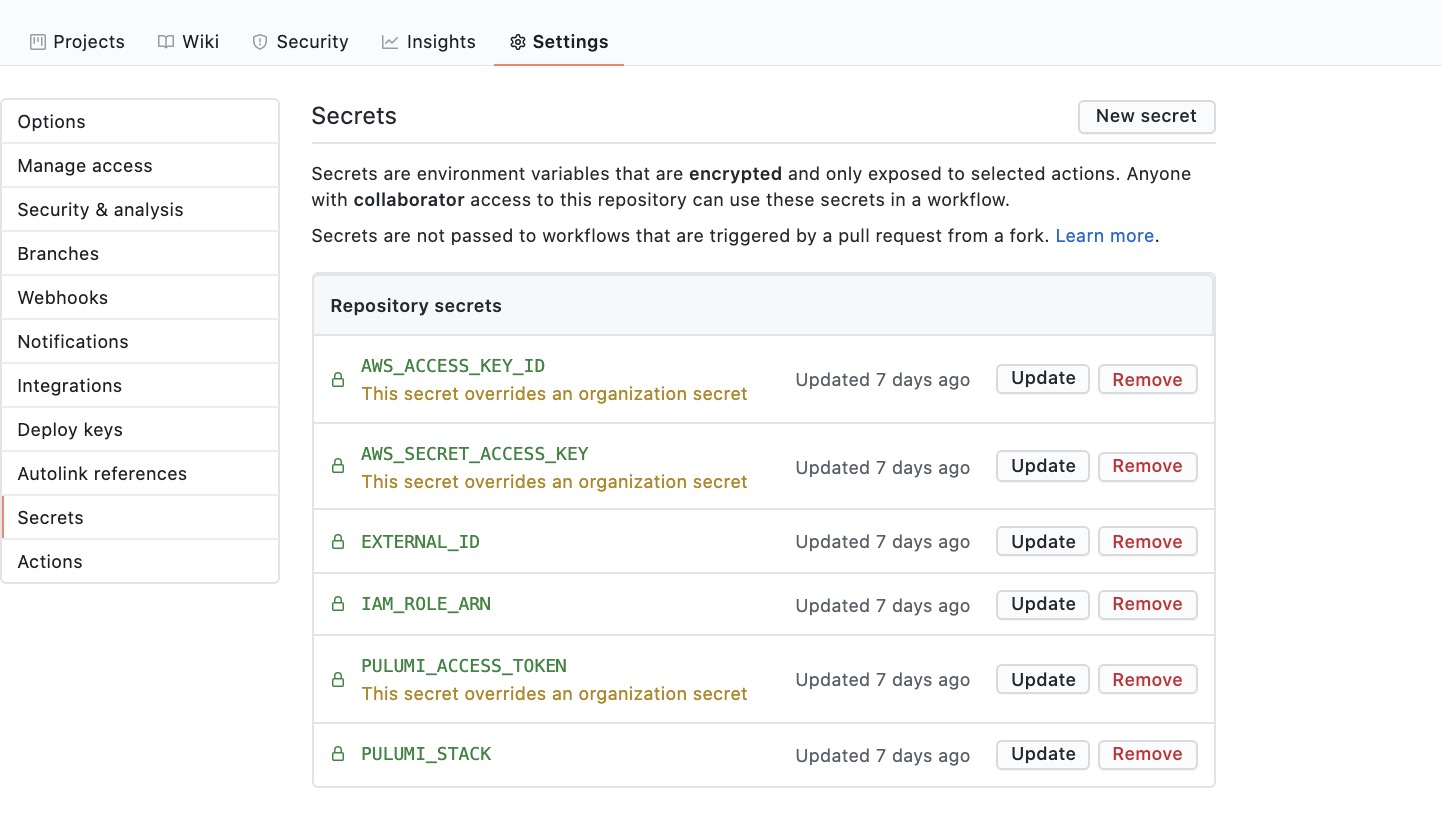Update the PULUMI_STACK secret

1043,755
